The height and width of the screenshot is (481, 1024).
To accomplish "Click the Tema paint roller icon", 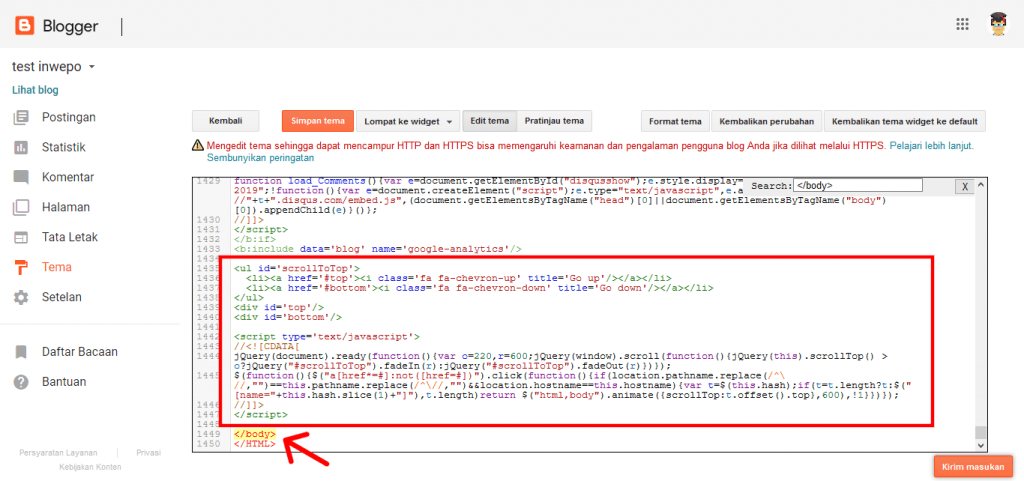I will point(22,268).
